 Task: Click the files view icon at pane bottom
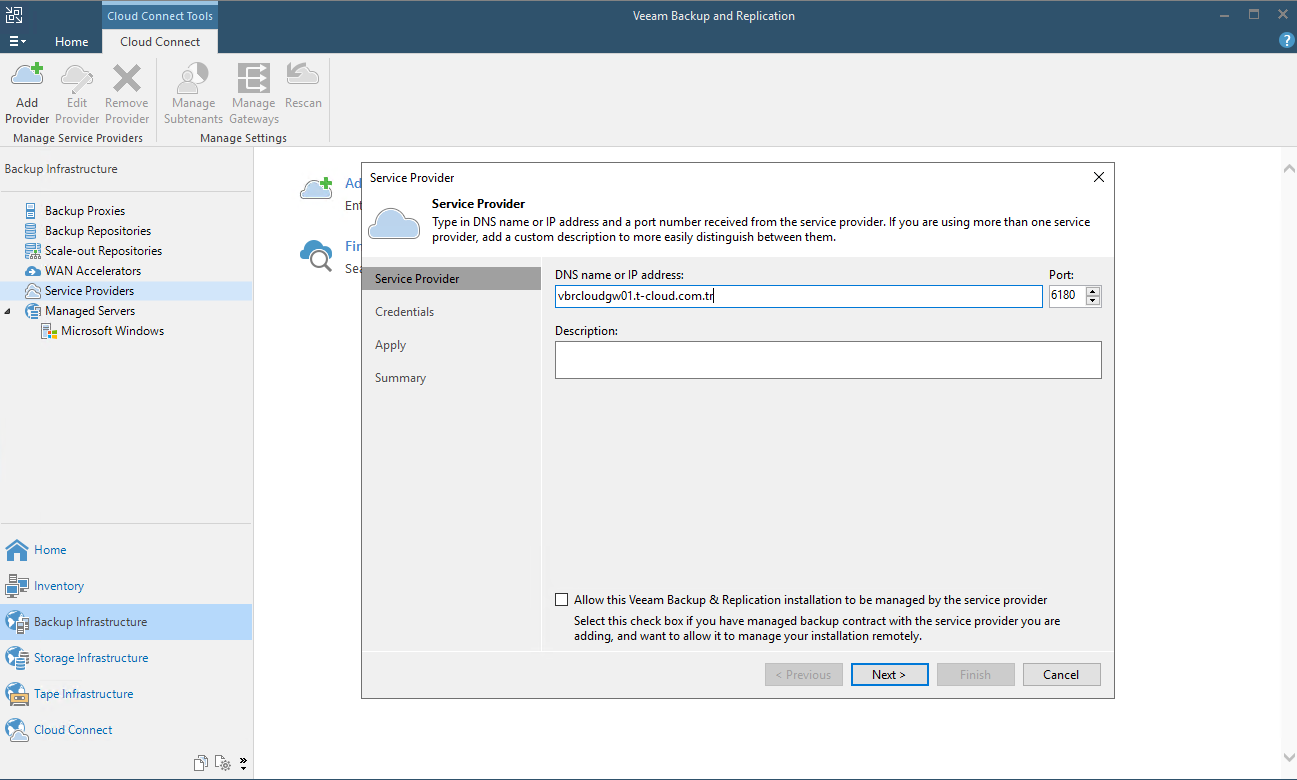point(201,763)
